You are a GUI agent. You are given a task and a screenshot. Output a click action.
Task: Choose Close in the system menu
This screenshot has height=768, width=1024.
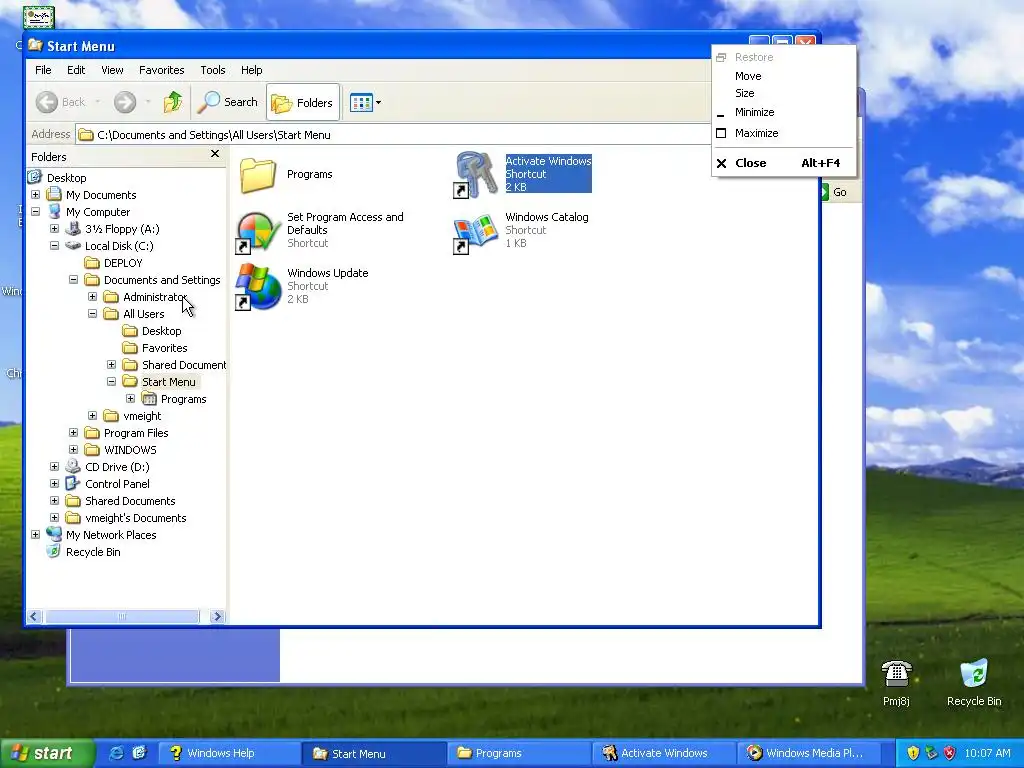pyautogui.click(x=784, y=163)
